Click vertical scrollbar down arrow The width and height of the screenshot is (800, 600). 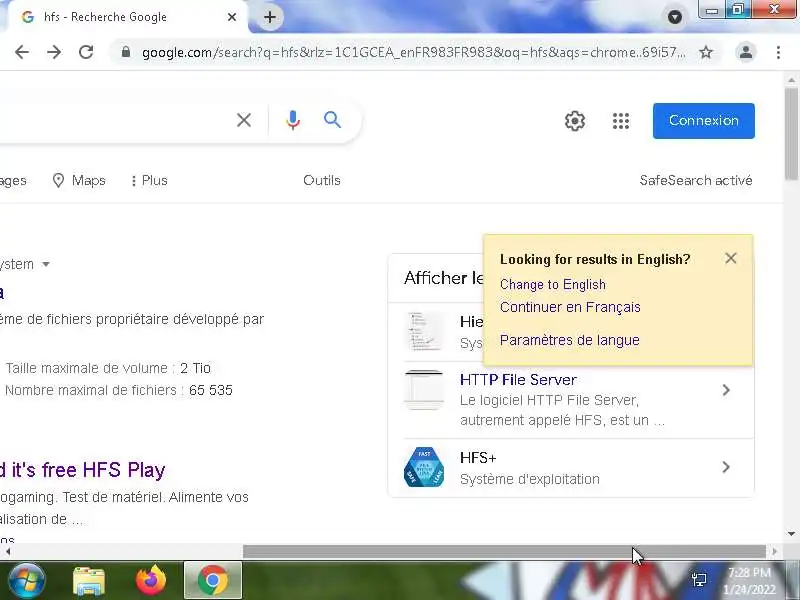point(791,534)
